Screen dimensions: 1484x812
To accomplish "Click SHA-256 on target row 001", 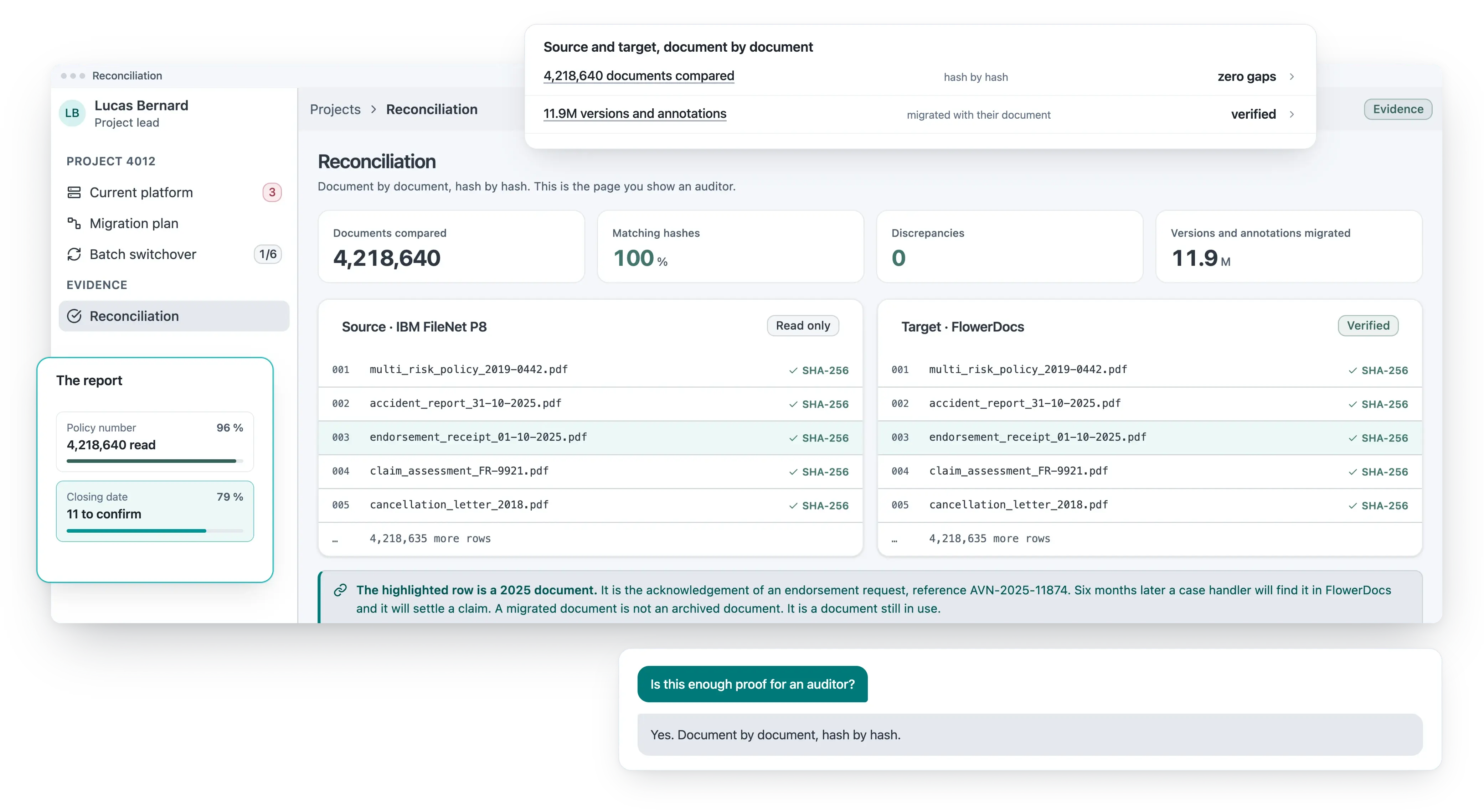I will (1384, 371).
